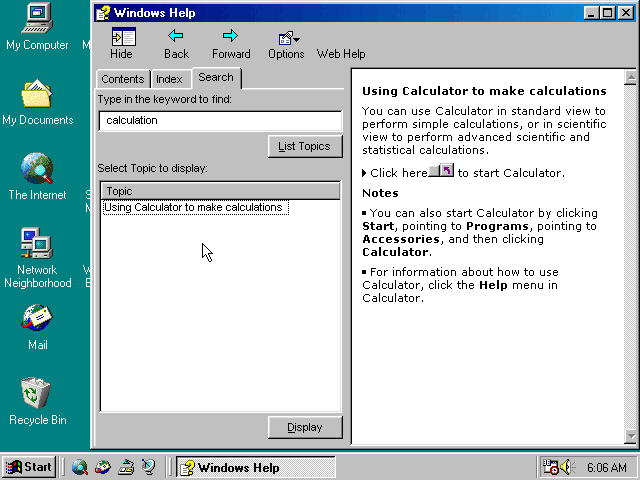Click Task Scheduler tray icon
This screenshot has width=640, height=480.
pyautogui.click(x=550, y=467)
